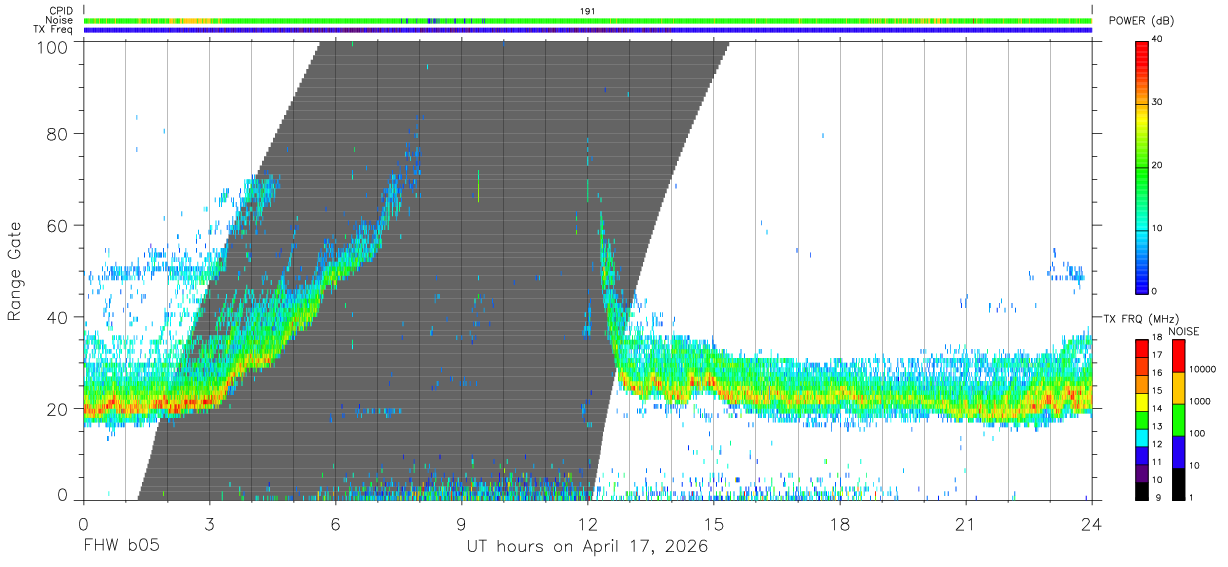Click the 'FHW b05' radar beam label
Viewport: 1228px width, 567px height.
coord(121,547)
